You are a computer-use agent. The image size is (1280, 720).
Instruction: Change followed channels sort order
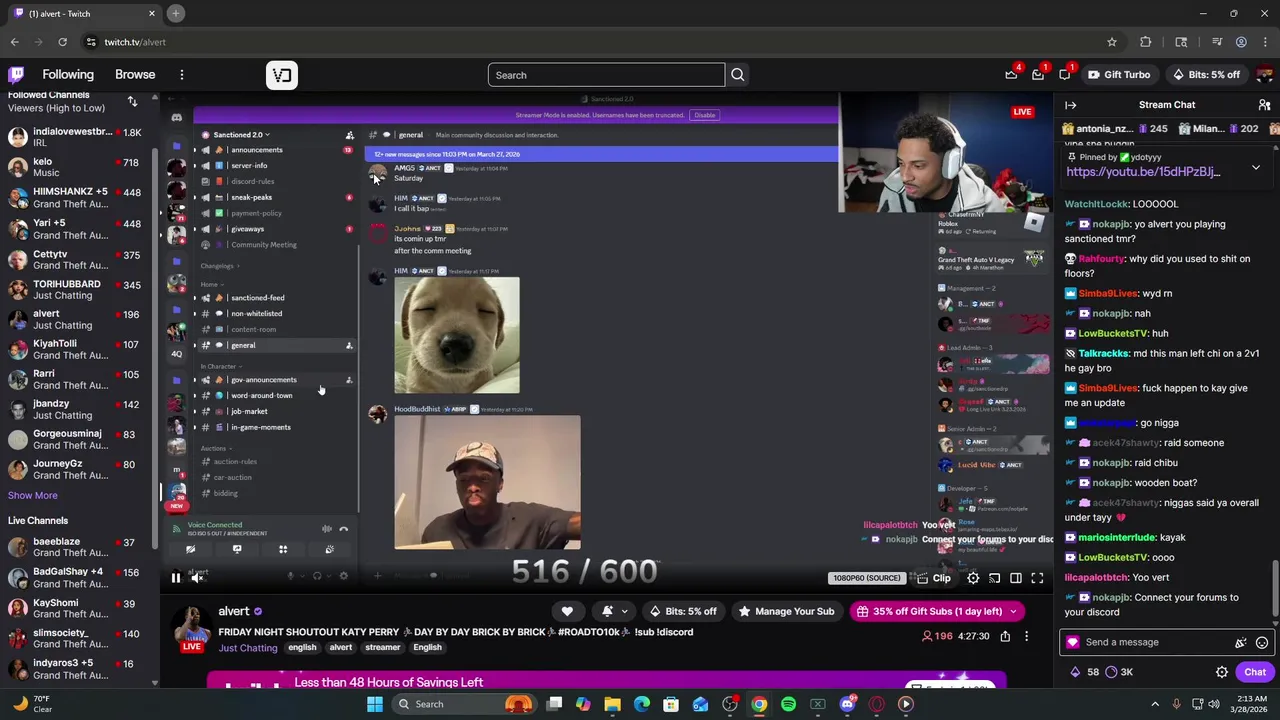[x=132, y=102]
